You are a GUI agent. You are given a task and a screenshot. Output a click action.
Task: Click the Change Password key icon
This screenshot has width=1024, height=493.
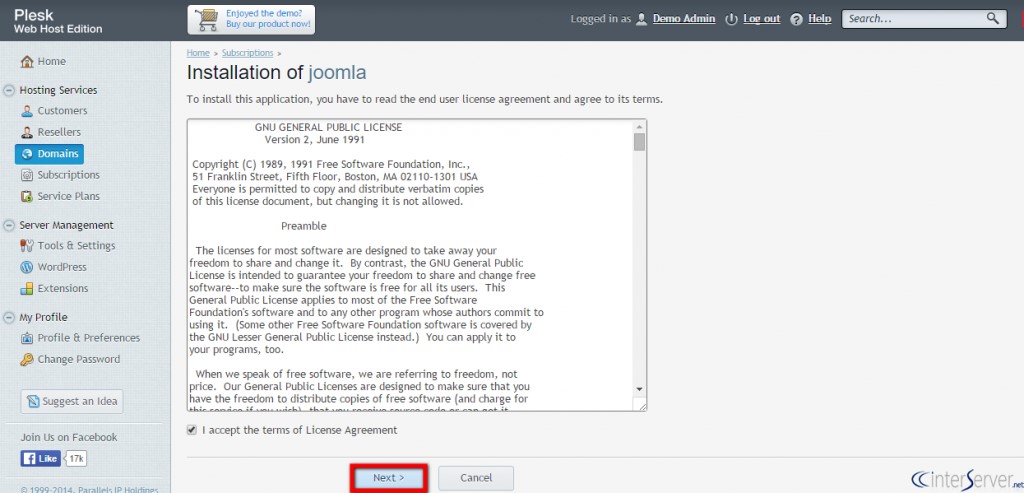[x=27, y=360]
